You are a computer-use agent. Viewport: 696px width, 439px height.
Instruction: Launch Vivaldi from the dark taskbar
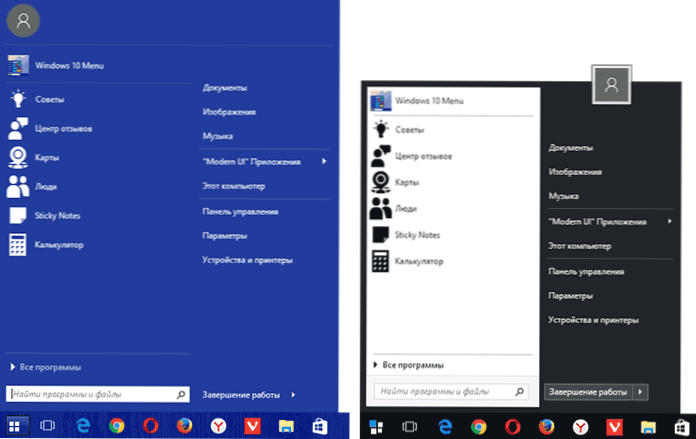tap(614, 427)
